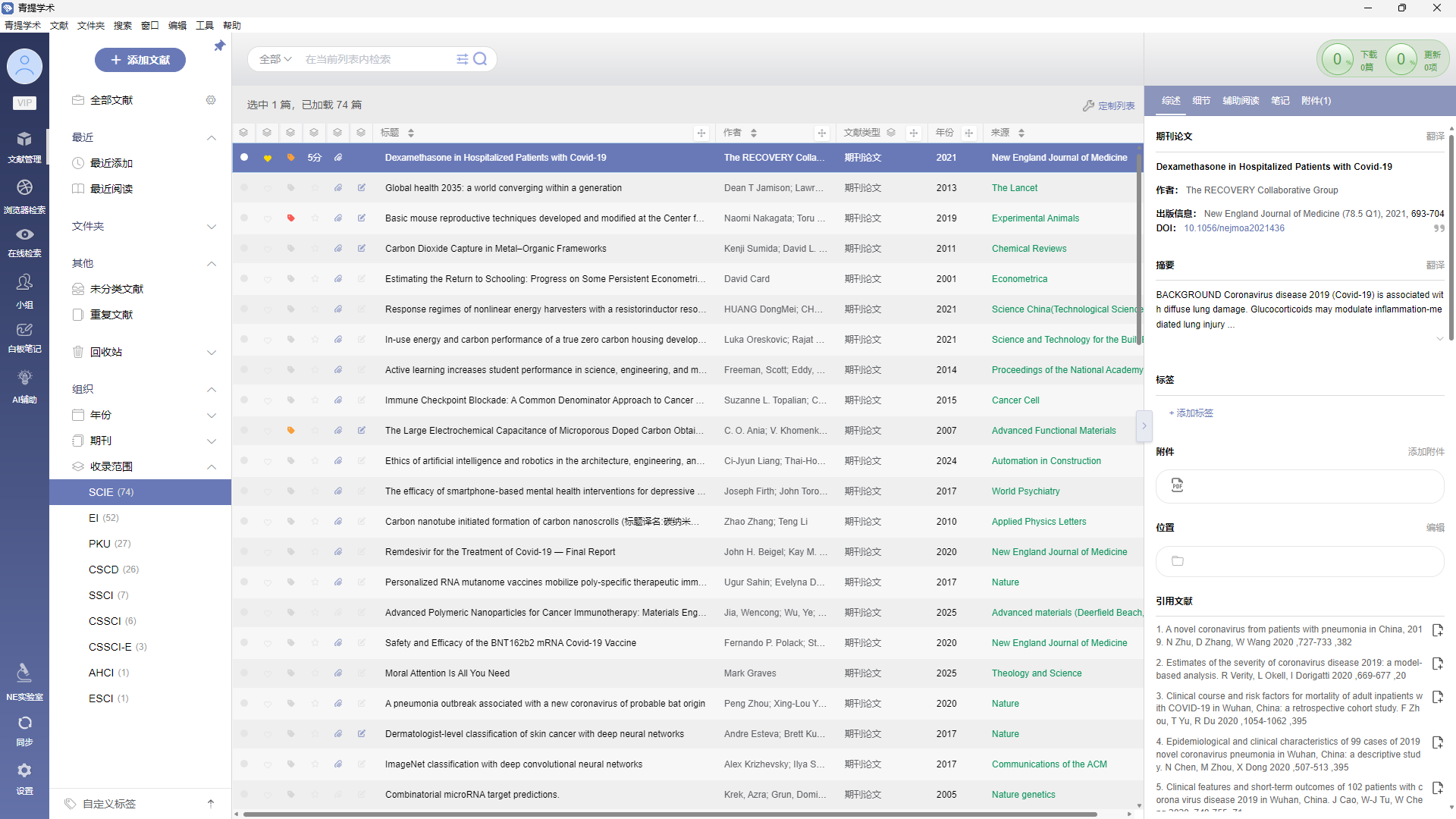The height and width of the screenshot is (819, 1456).
Task: Toggle read-status dot for Global health 2035 row
Action: pyautogui.click(x=244, y=187)
